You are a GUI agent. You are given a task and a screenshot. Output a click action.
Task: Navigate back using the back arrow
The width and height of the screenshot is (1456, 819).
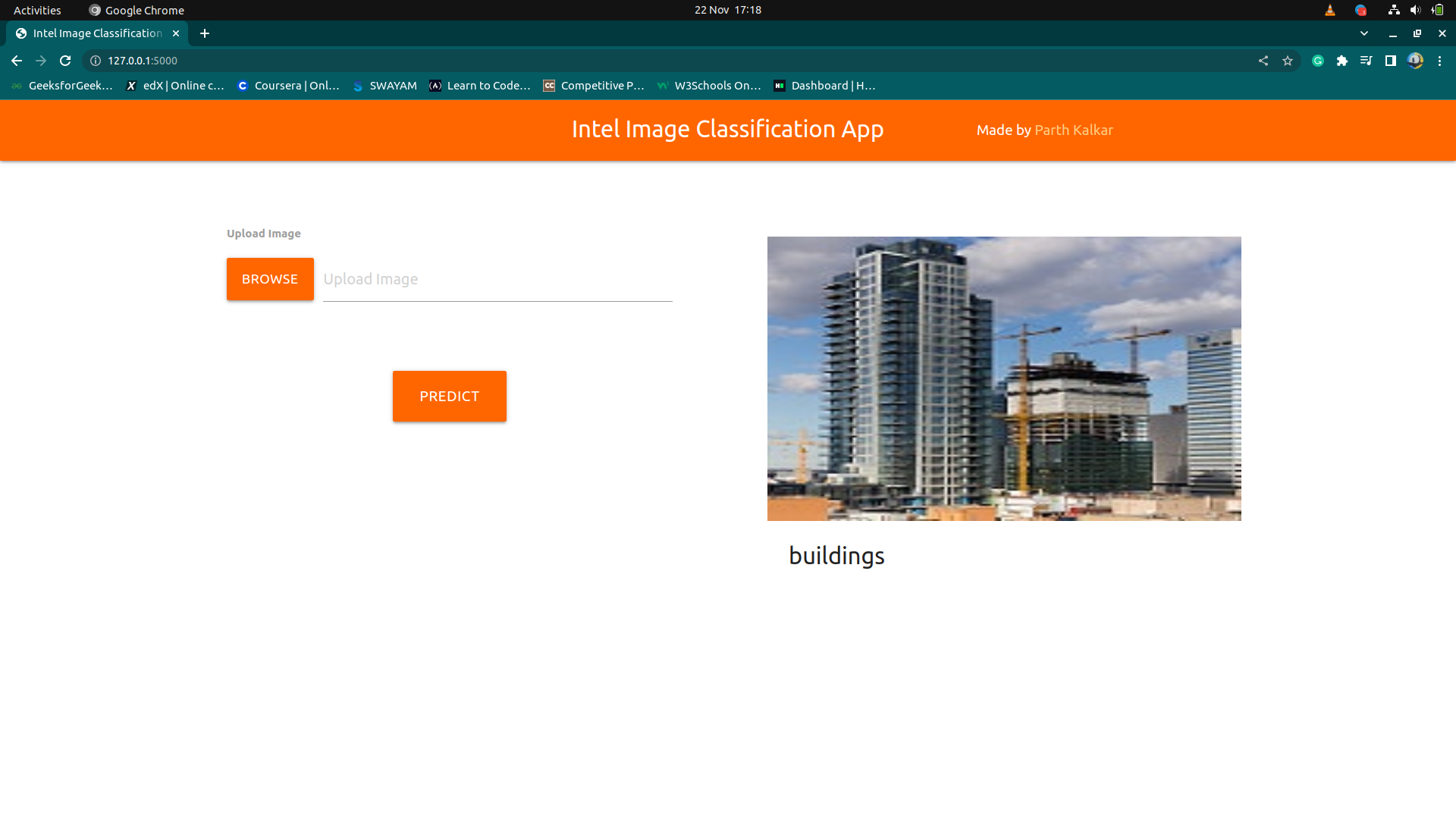(17, 61)
